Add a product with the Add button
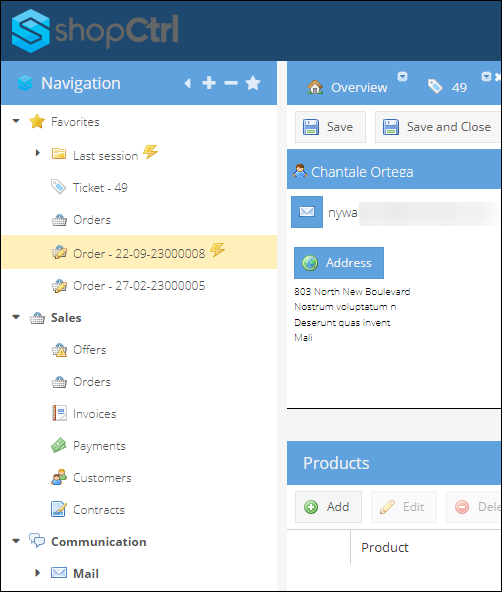Viewport: 502px width, 592px height. click(328, 507)
